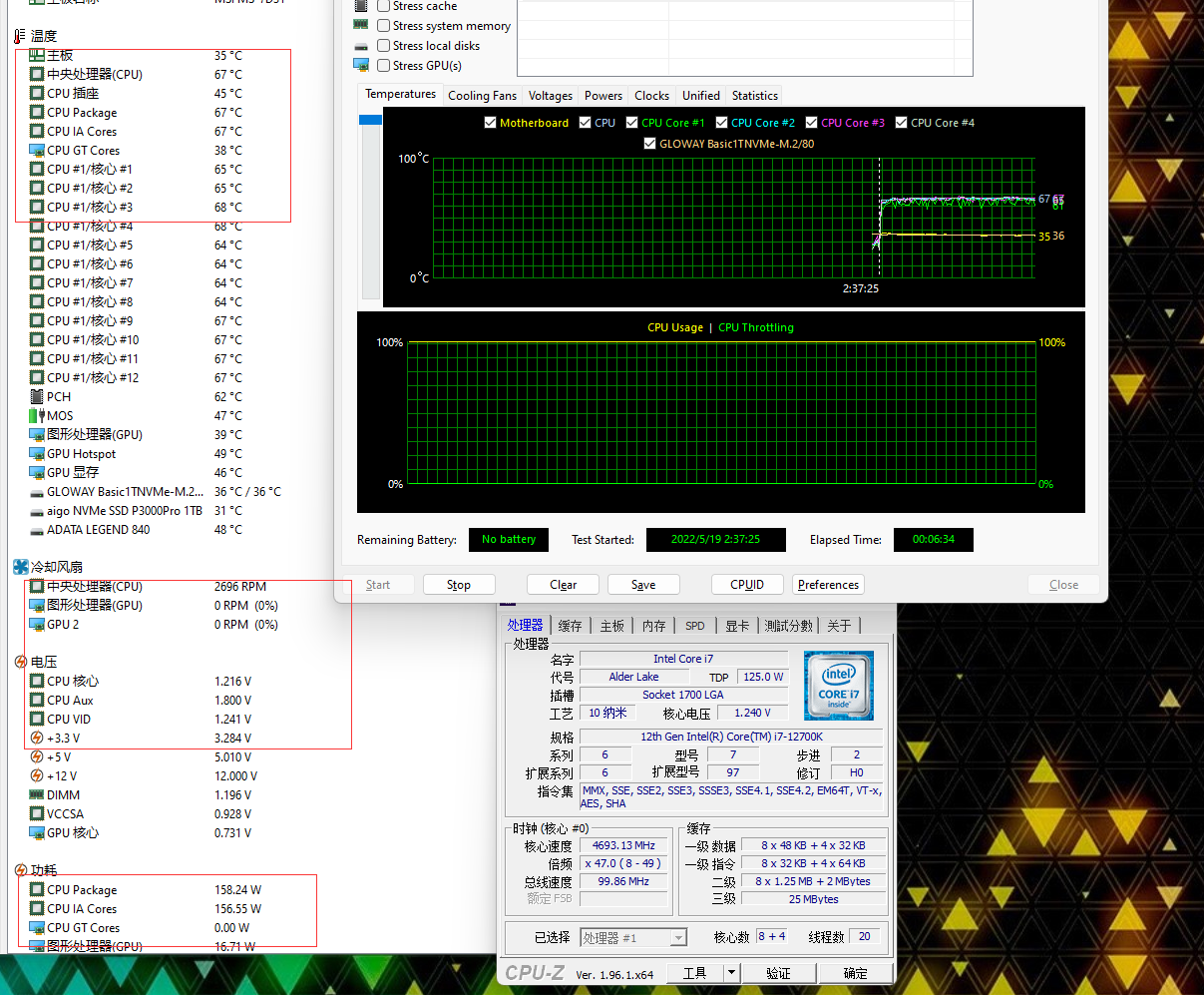Viewport: 1204px width, 995px height.
Task: Click the Clear button
Action: tap(563, 585)
